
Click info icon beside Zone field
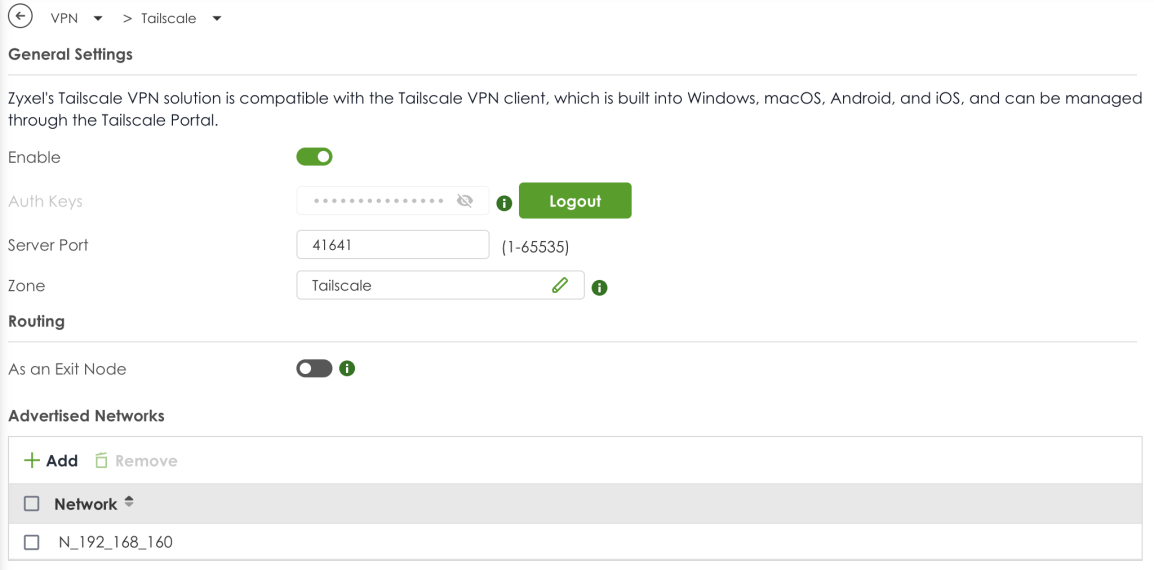click(x=600, y=288)
